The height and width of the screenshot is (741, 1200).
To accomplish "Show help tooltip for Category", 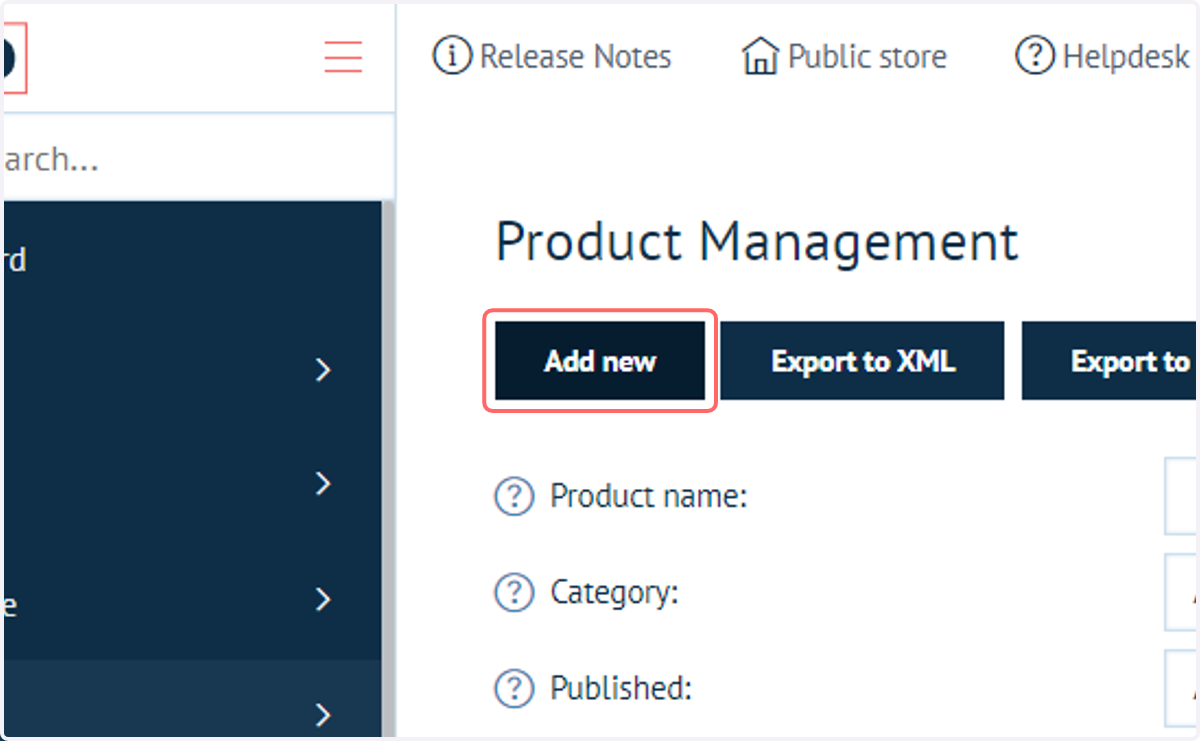I will 514,593.
